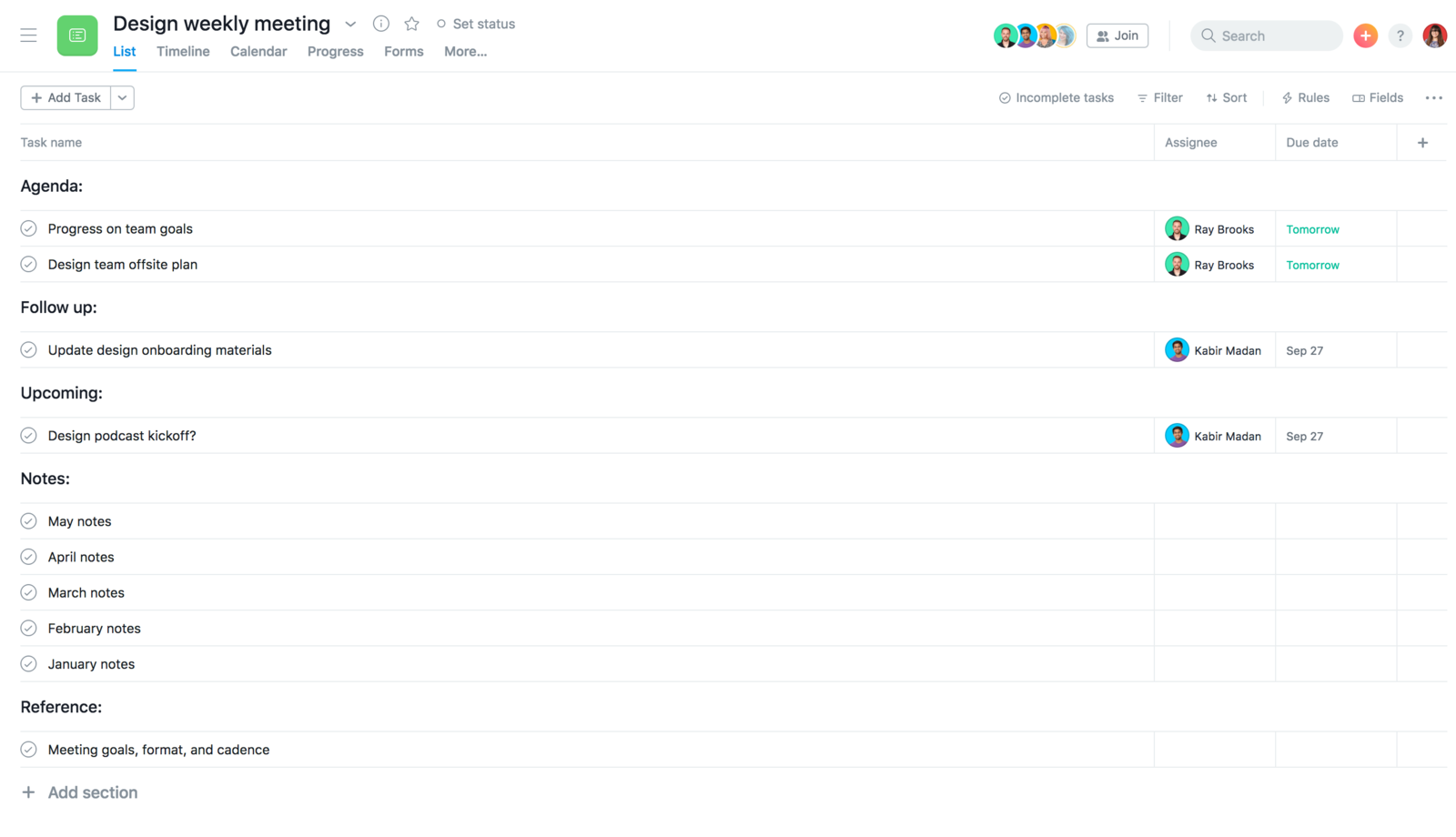Add a new column with plus icon
This screenshot has height=837, width=1456.
pyautogui.click(x=1422, y=143)
